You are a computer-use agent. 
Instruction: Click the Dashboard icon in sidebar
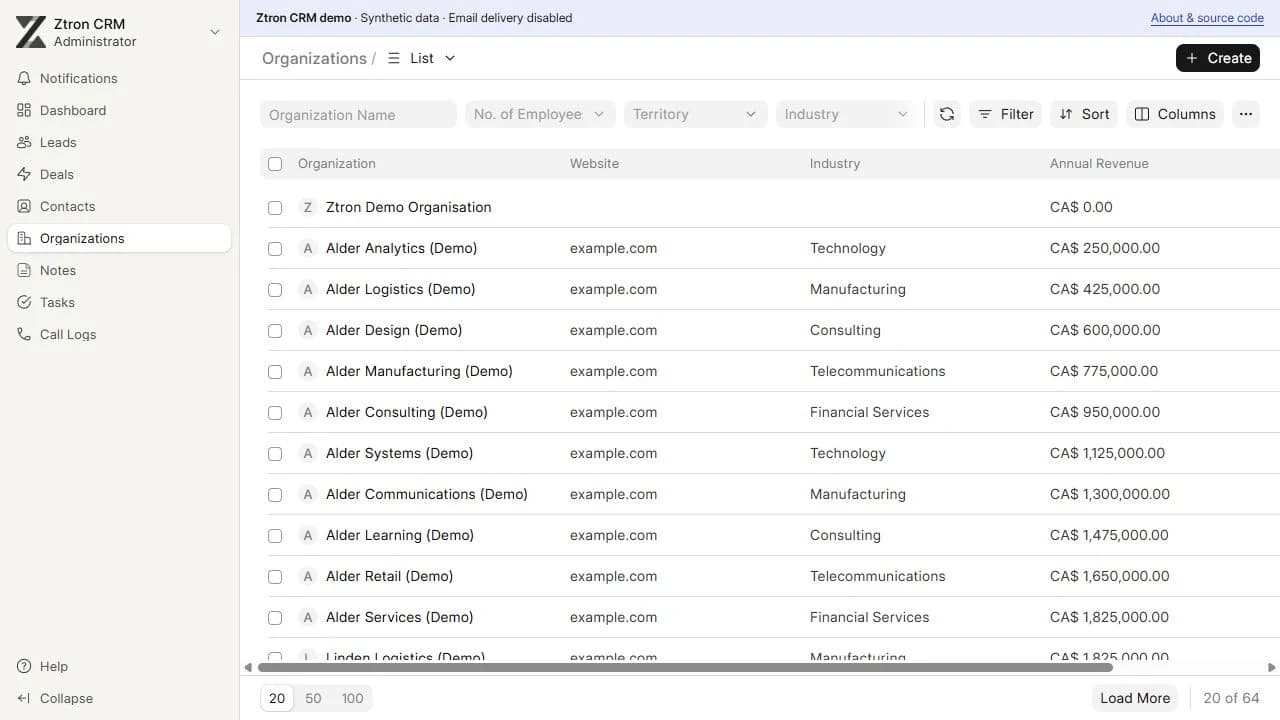pos(24,110)
